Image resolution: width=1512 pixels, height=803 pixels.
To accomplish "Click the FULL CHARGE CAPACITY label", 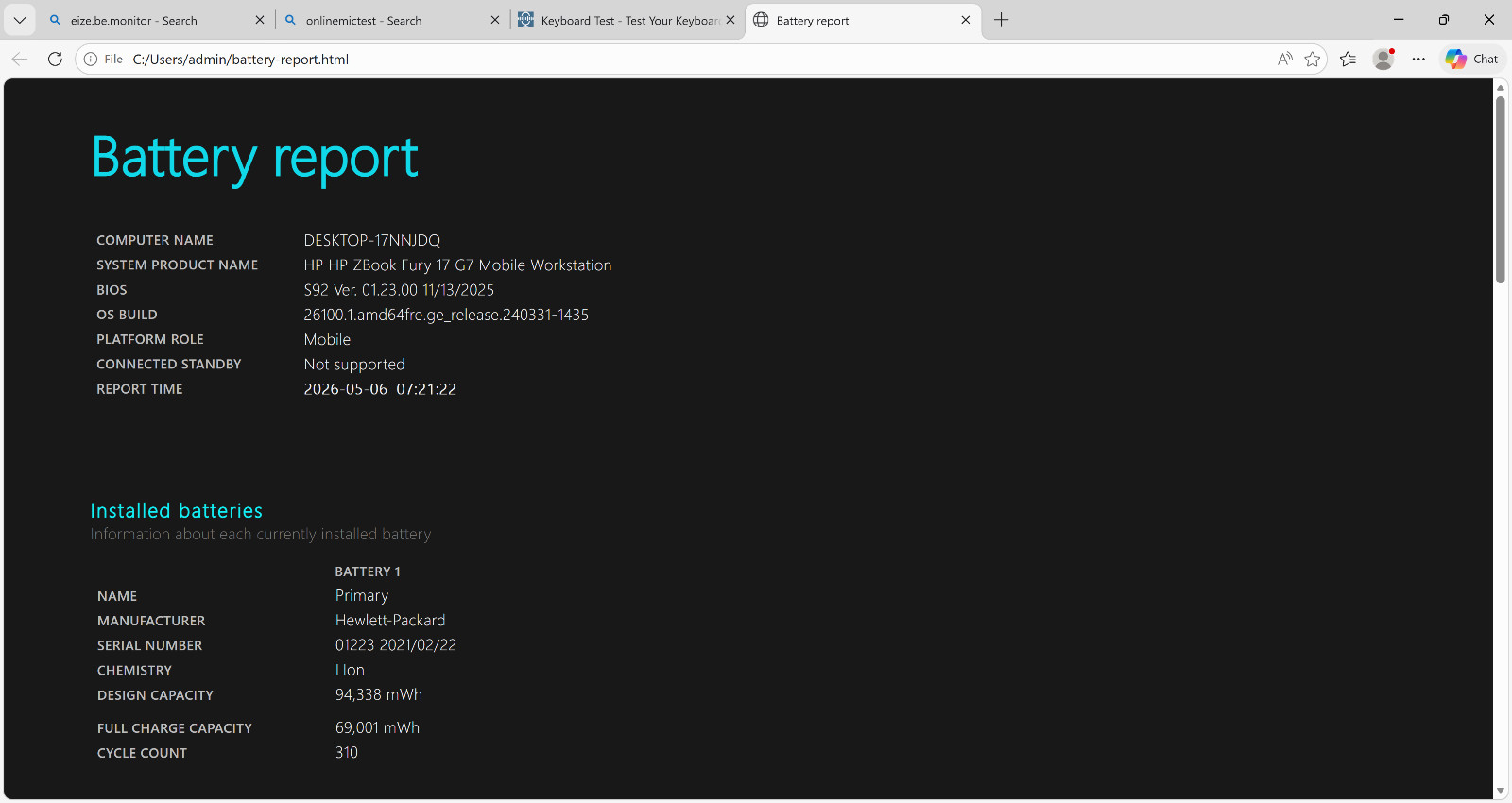I will [x=175, y=728].
